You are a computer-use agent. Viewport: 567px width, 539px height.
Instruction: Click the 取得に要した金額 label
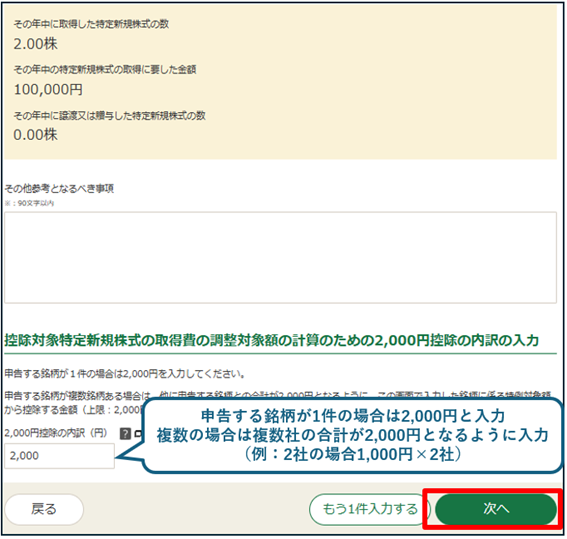pyautogui.click(x=105, y=69)
